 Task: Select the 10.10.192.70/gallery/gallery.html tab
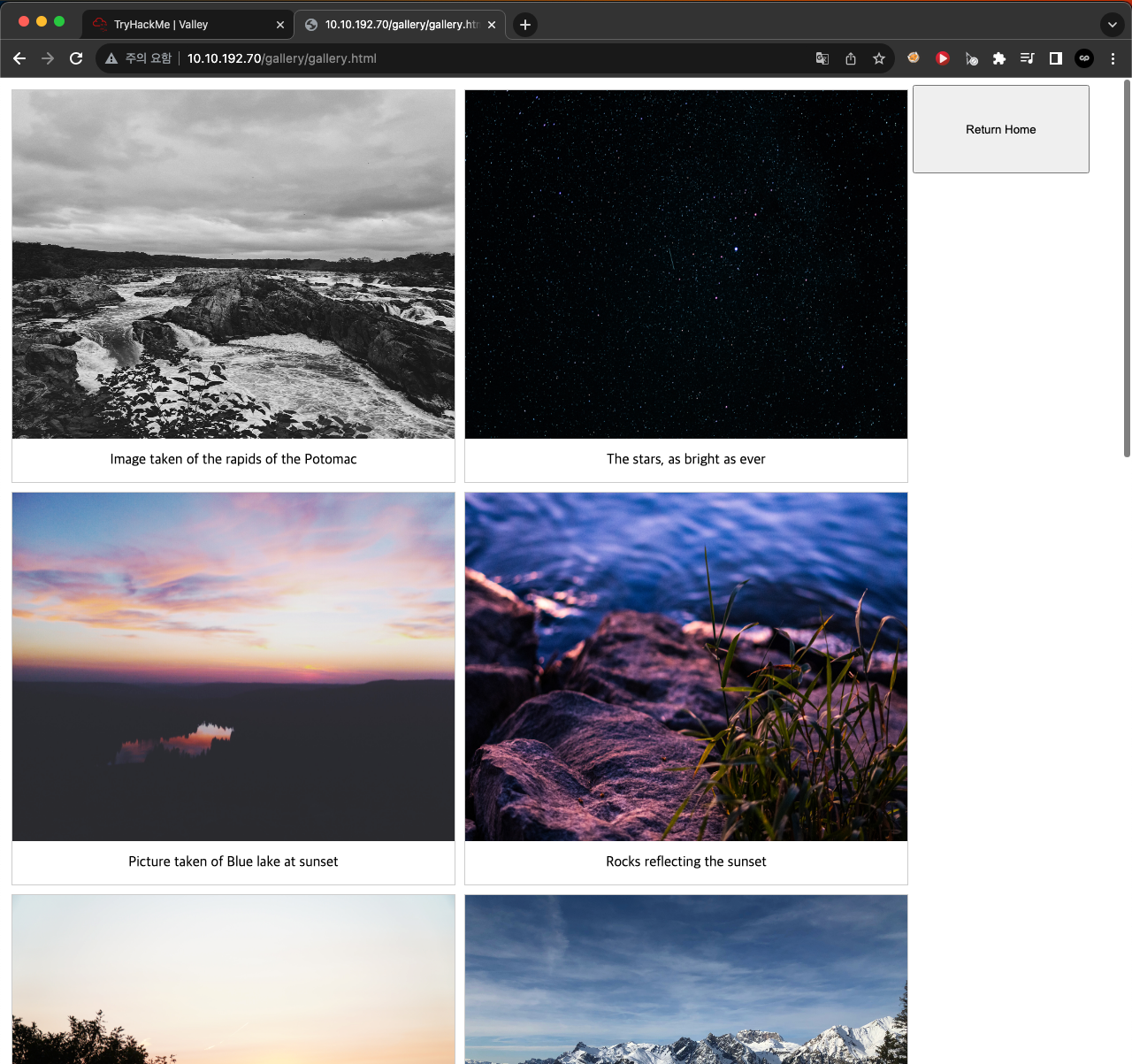[400, 25]
